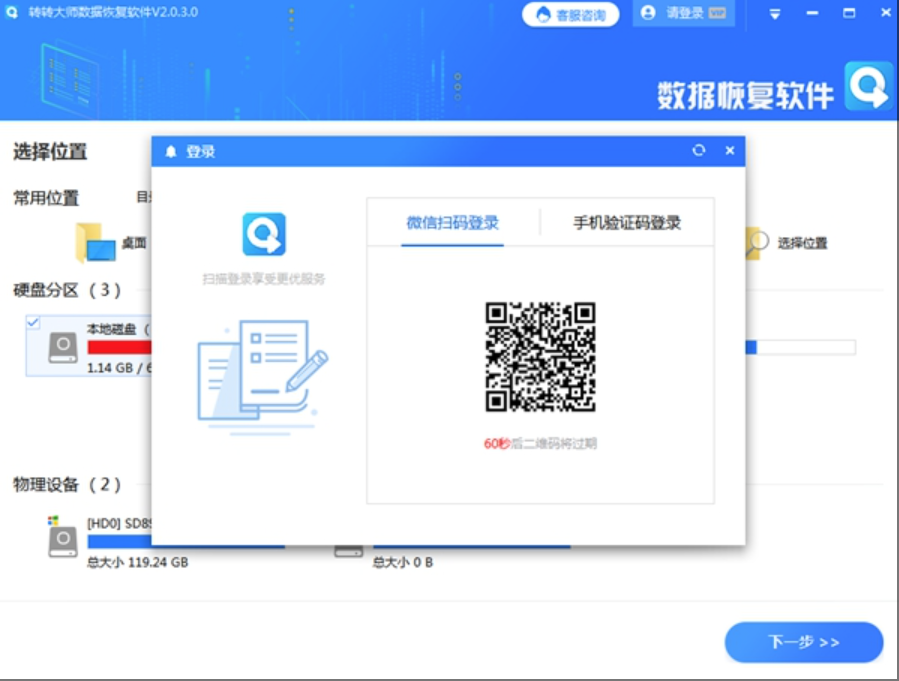Click the 硬盘分区 (3) section heading
Screen dimensions: 899x681
pos(67,290)
